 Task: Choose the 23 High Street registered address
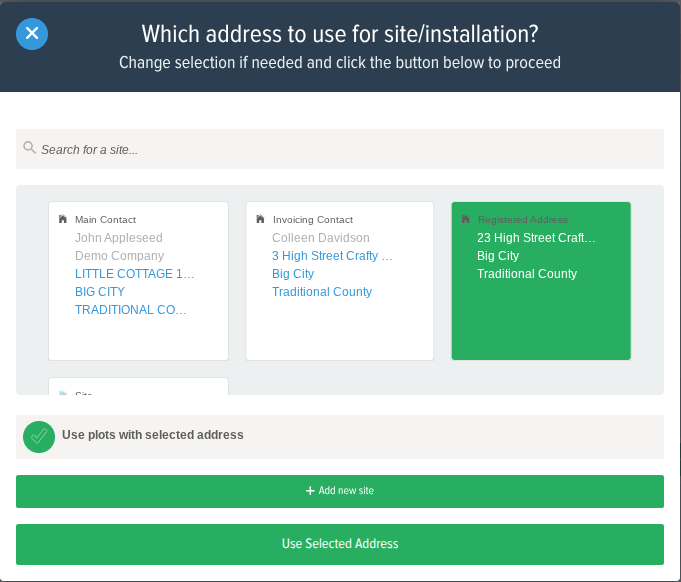(536, 238)
